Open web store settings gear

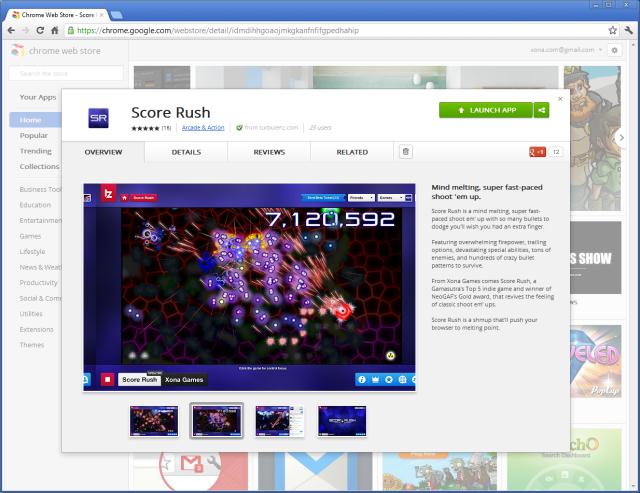click(x=614, y=50)
